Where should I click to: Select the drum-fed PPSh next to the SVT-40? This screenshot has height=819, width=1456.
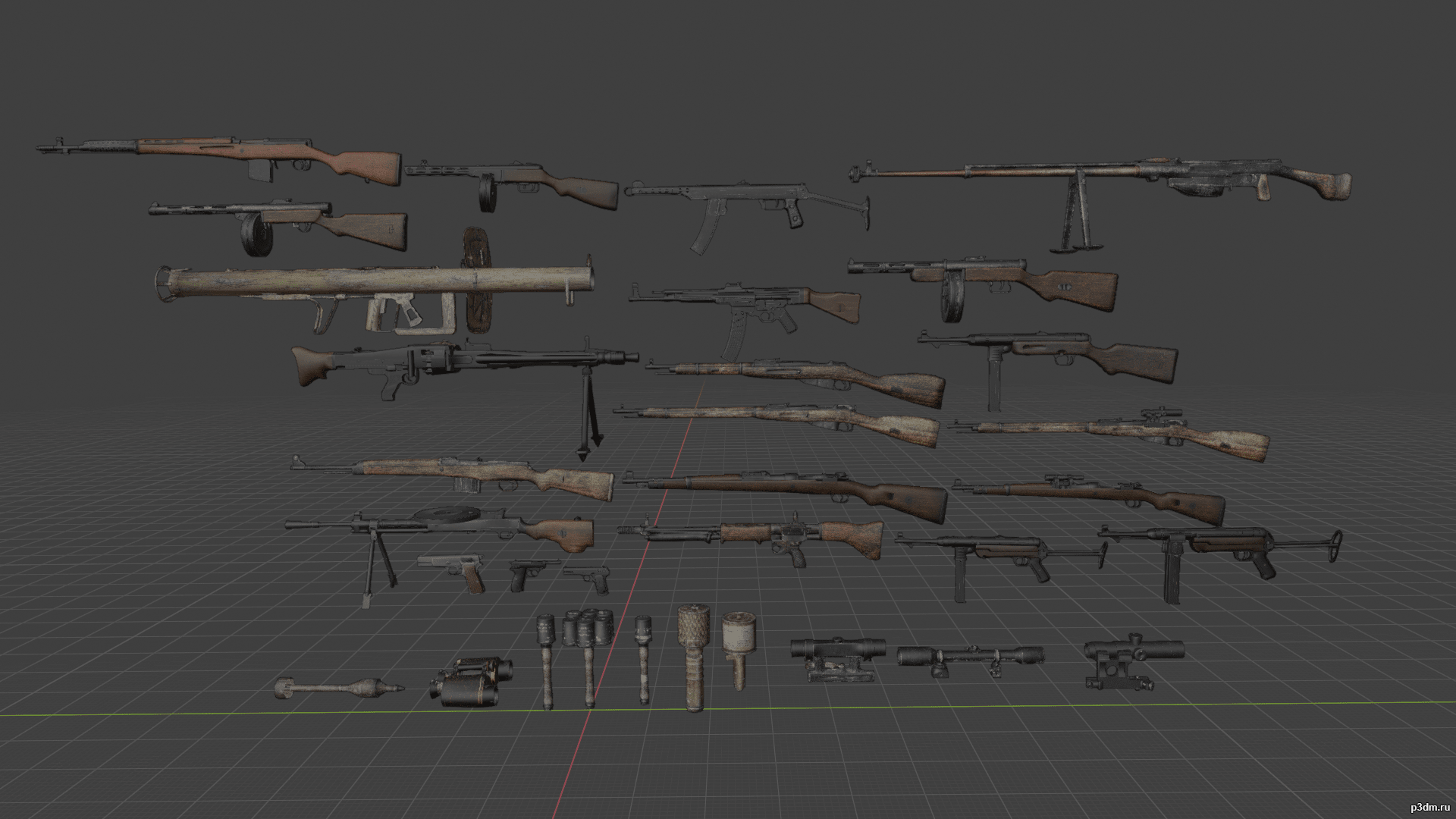click(511, 187)
